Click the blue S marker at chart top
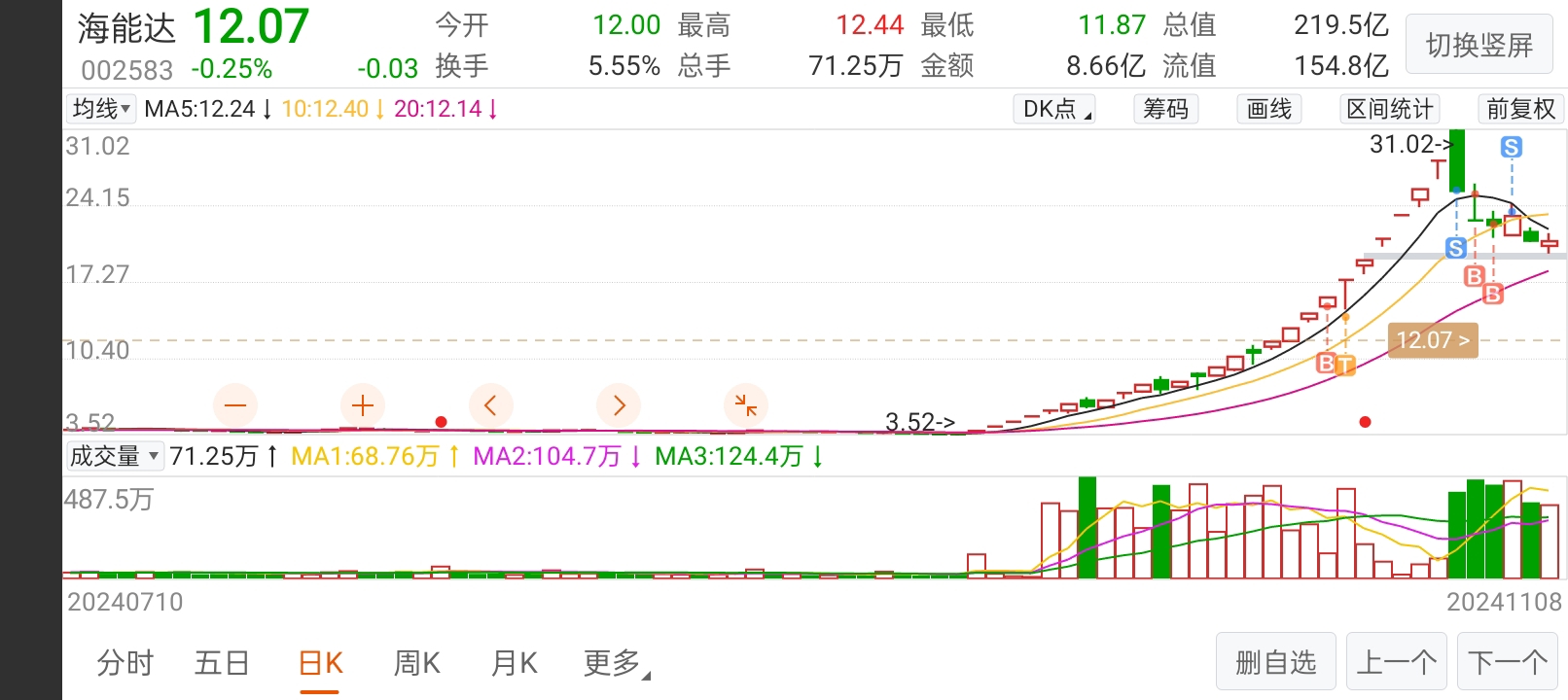This screenshot has height=700, width=1568. point(1511,147)
